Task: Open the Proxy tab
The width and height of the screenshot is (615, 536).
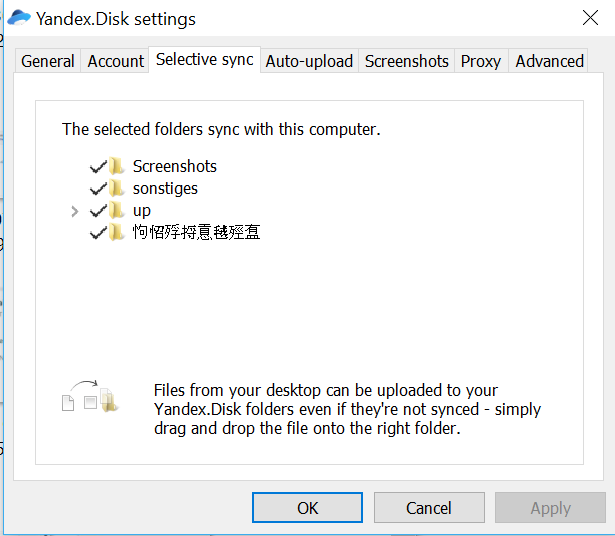Action: click(x=481, y=61)
